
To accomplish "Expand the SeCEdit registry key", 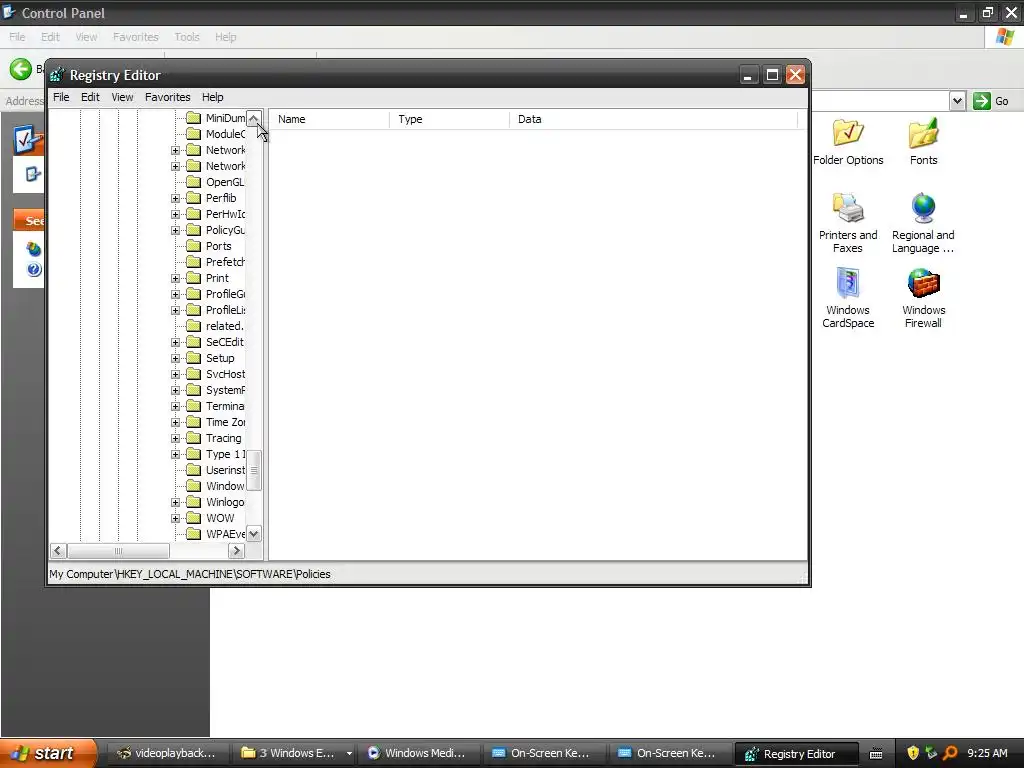I will [x=175, y=342].
